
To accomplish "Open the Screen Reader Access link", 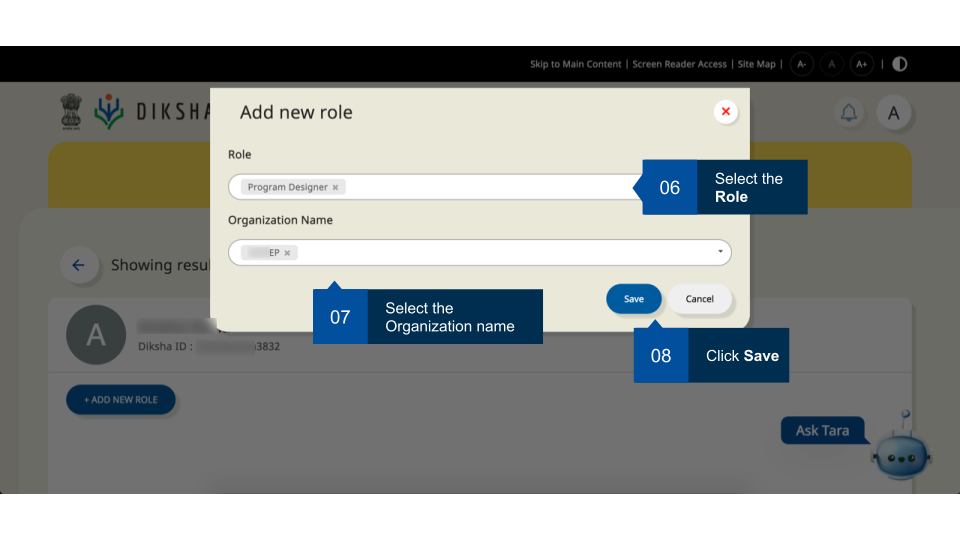I will (x=679, y=64).
